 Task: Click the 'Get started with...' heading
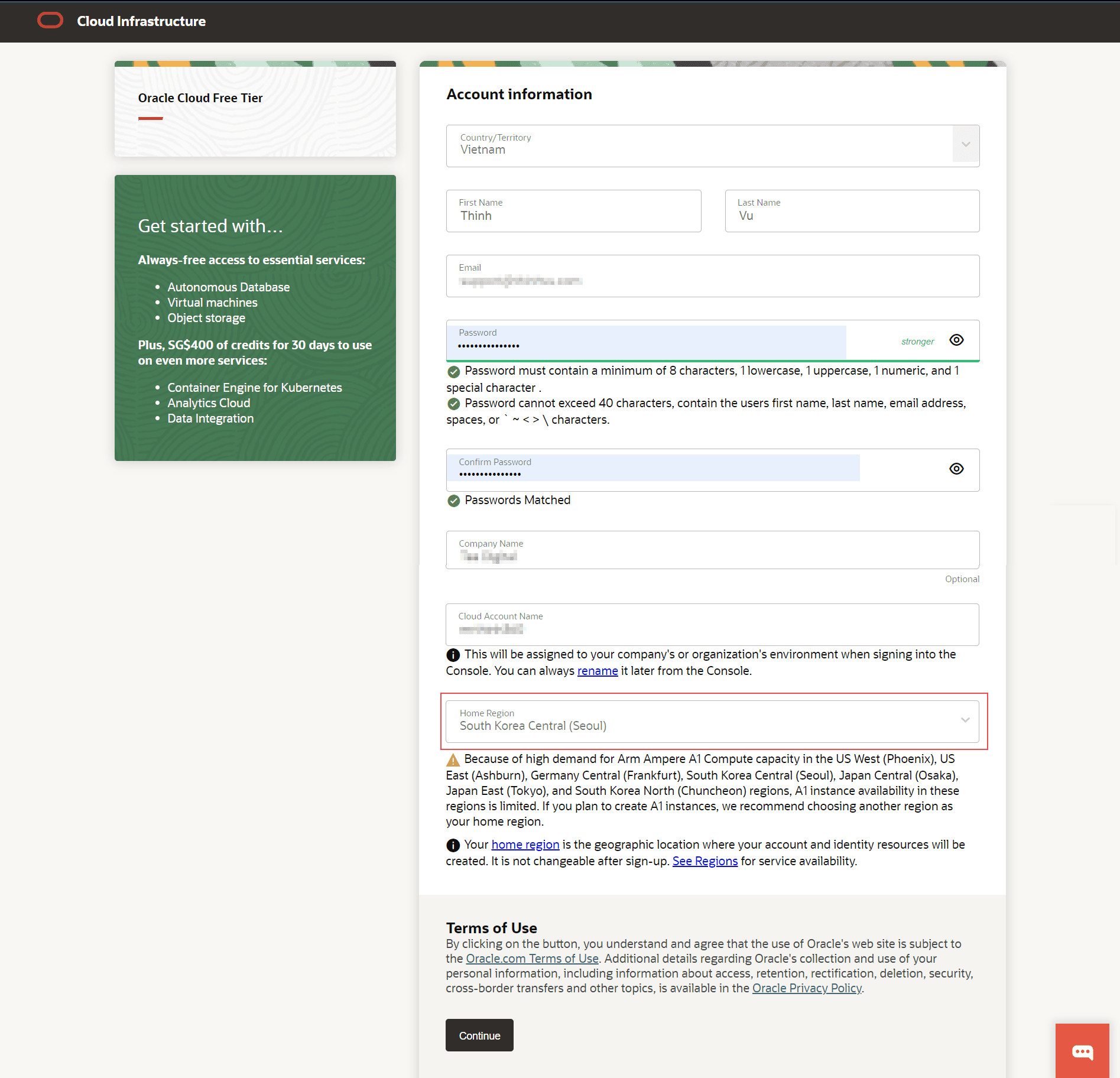(210, 226)
